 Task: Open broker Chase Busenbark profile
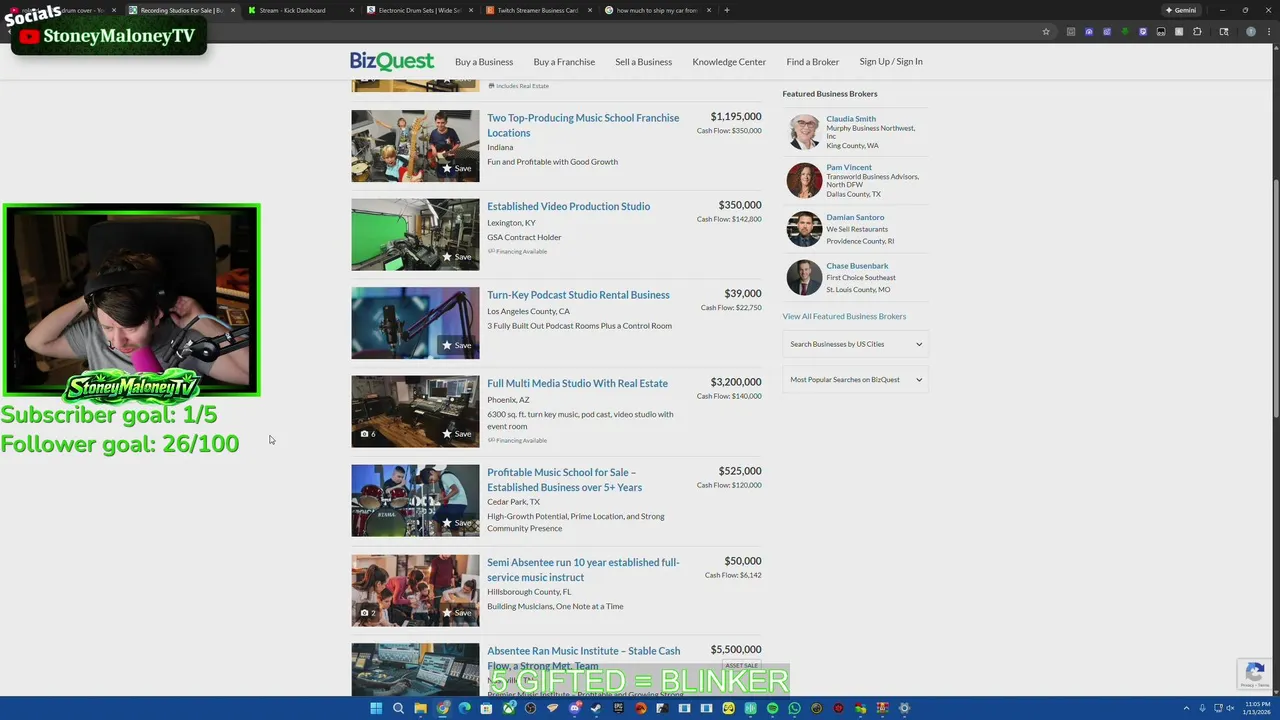[857, 266]
